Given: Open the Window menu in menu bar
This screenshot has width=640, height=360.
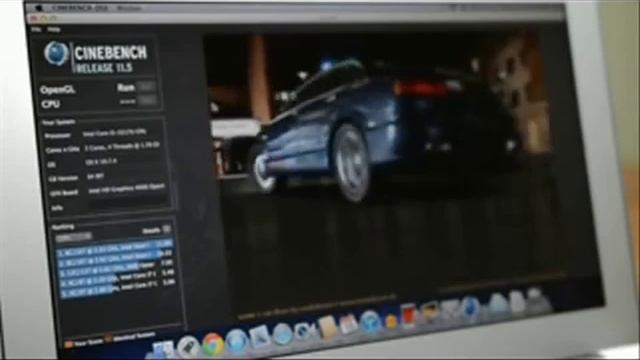Looking at the screenshot, I should coord(129,8).
